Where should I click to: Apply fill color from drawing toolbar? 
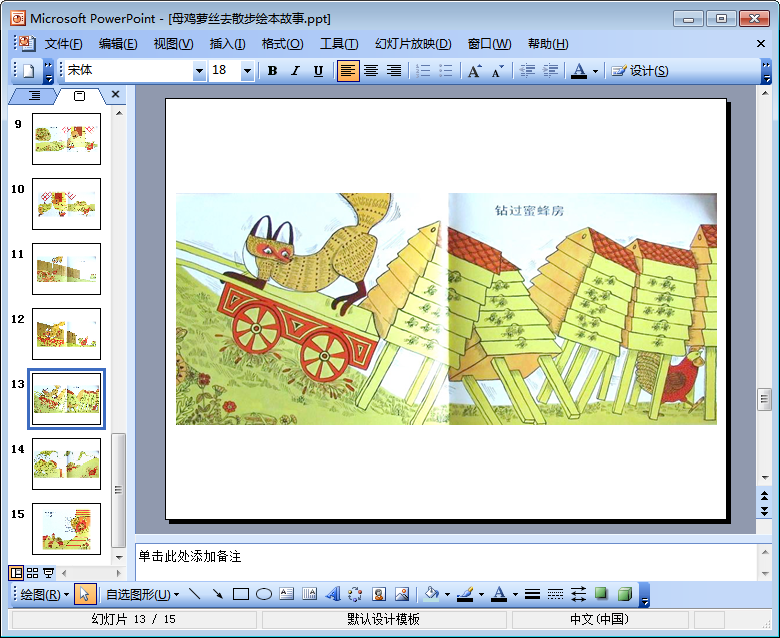tap(431, 595)
